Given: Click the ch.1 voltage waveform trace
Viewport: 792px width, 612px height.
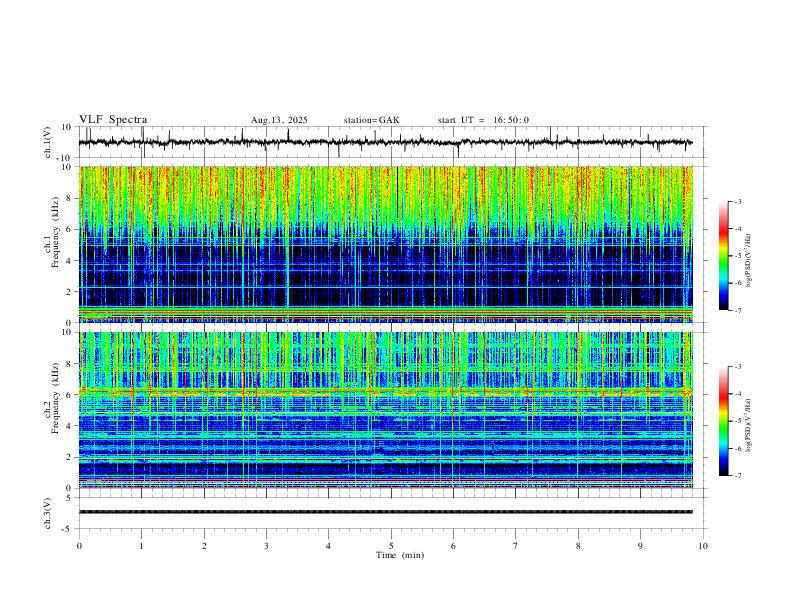Looking at the screenshot, I should coord(385,142).
